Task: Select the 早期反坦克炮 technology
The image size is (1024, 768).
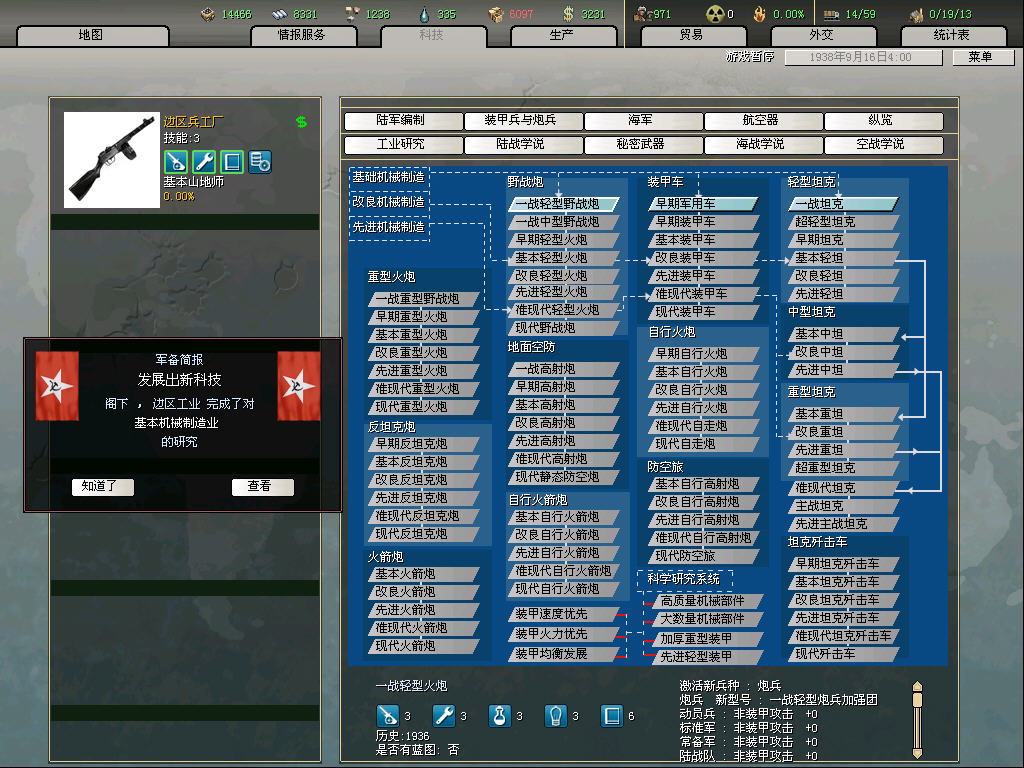Action: (423, 444)
